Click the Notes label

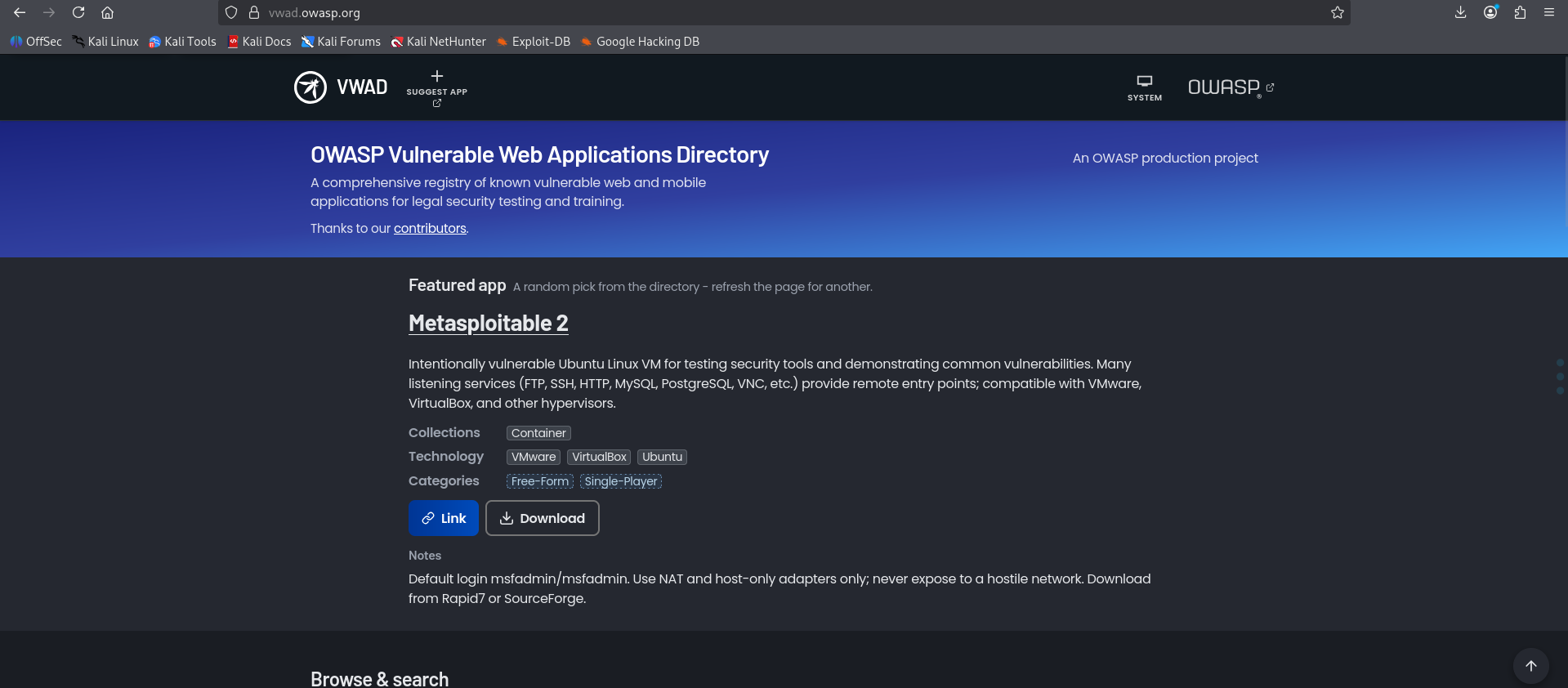(x=425, y=556)
